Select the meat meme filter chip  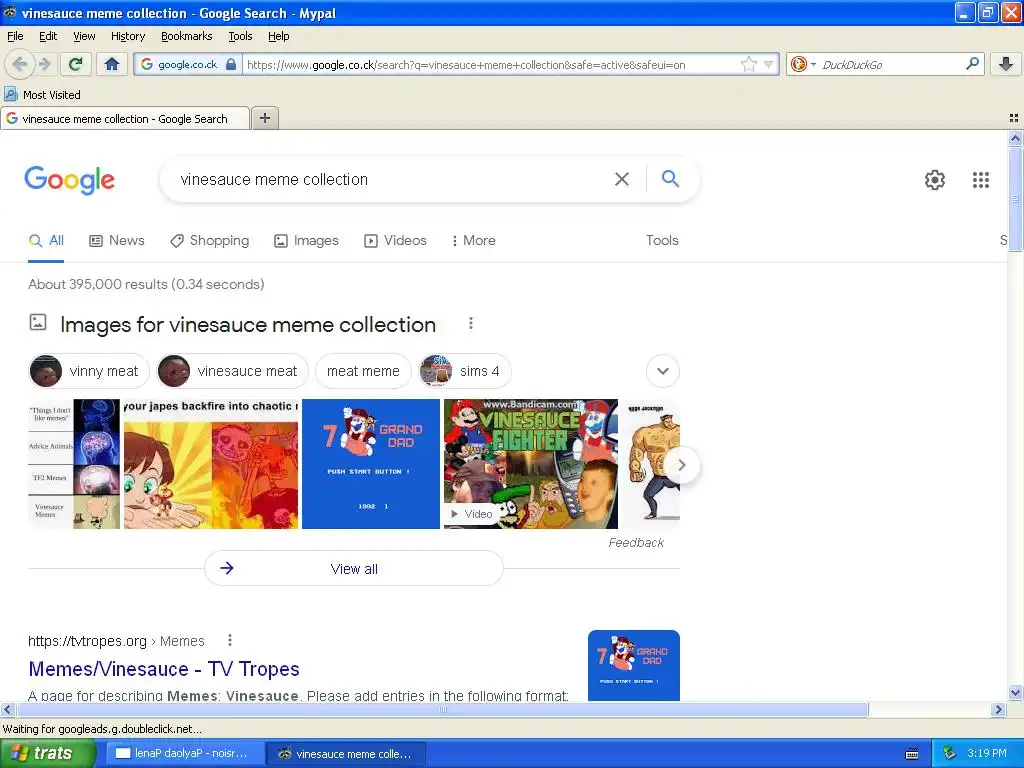tap(363, 371)
